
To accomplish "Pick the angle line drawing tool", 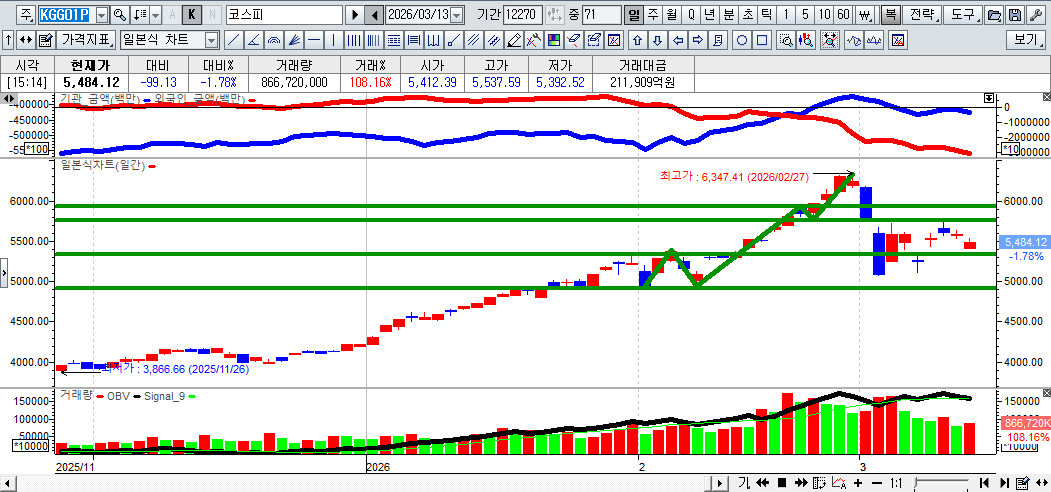I will (253, 40).
